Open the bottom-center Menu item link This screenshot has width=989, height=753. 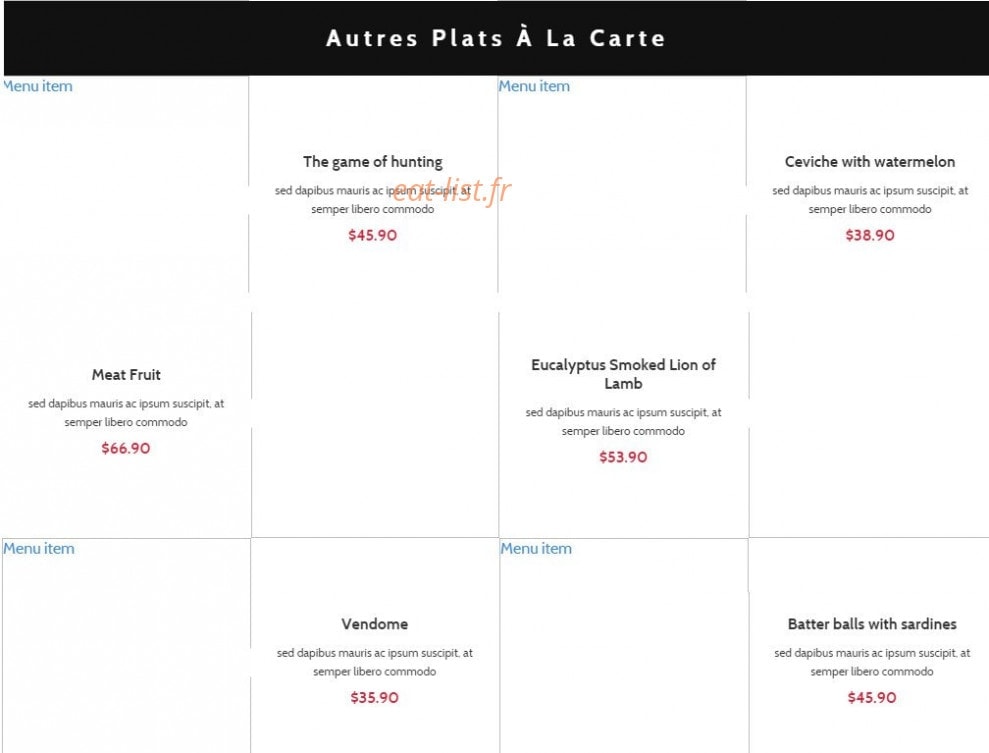click(x=536, y=549)
